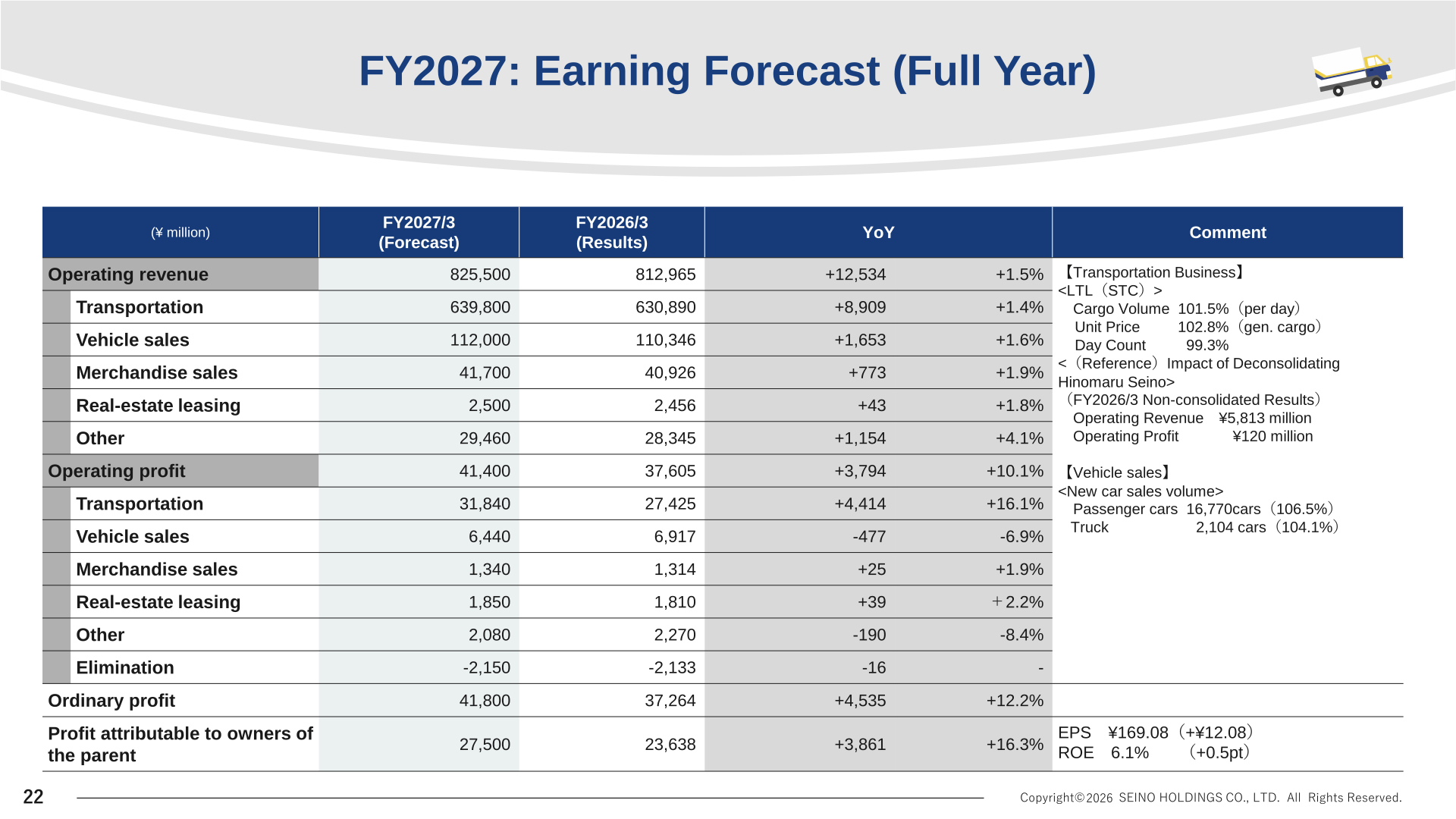Click the forecast value 639,800

pos(480,307)
